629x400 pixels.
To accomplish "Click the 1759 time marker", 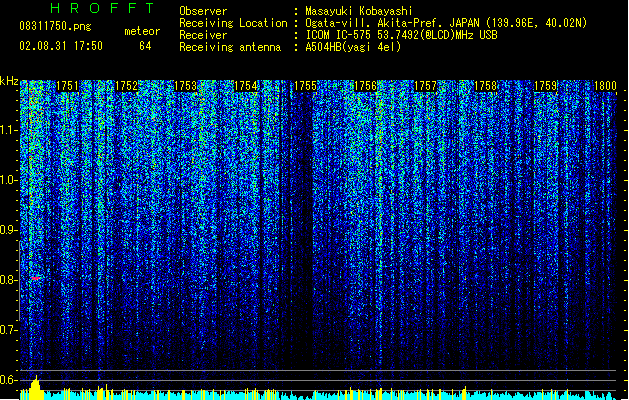I will point(545,86).
